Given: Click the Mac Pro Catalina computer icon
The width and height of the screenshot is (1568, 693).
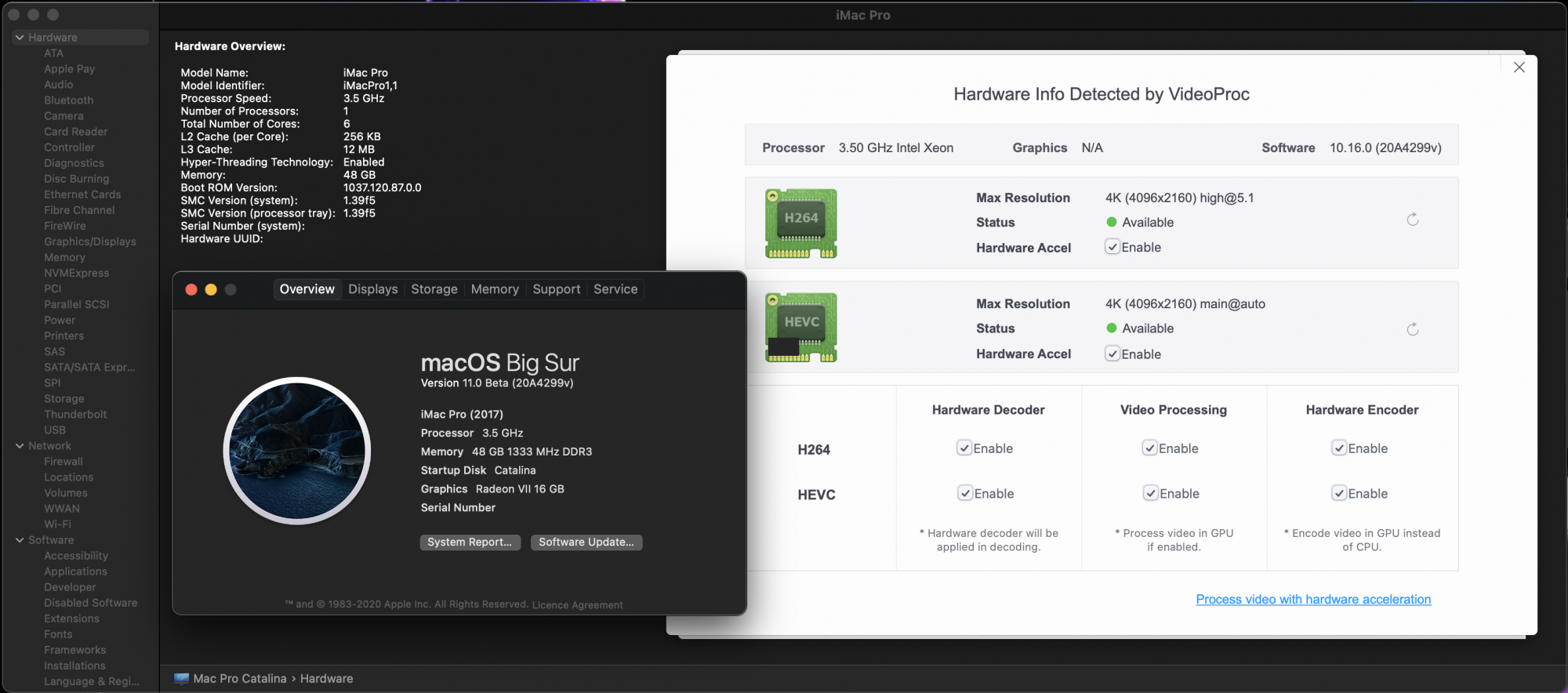Looking at the screenshot, I should tap(182, 679).
